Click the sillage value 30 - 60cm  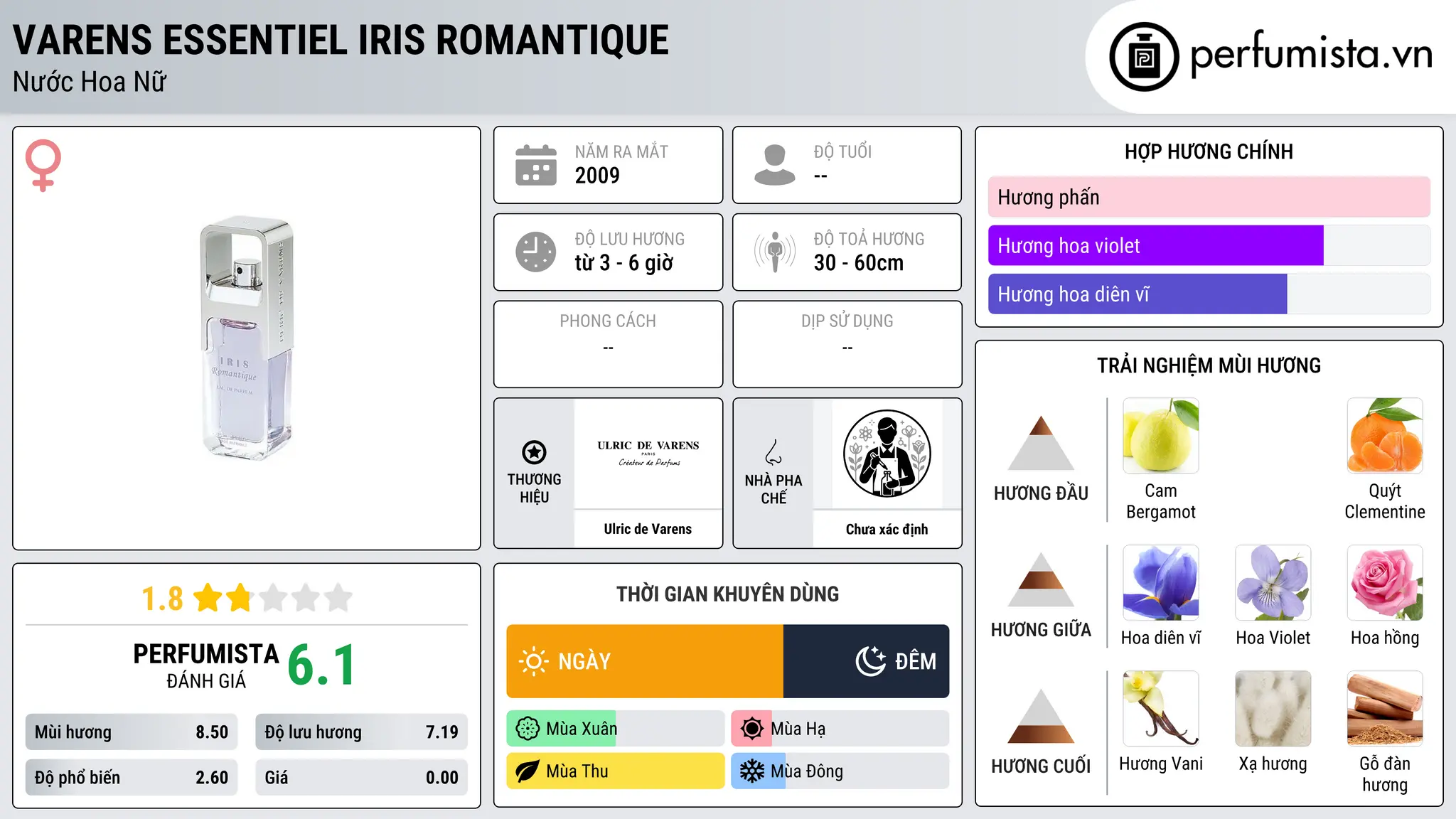click(859, 263)
